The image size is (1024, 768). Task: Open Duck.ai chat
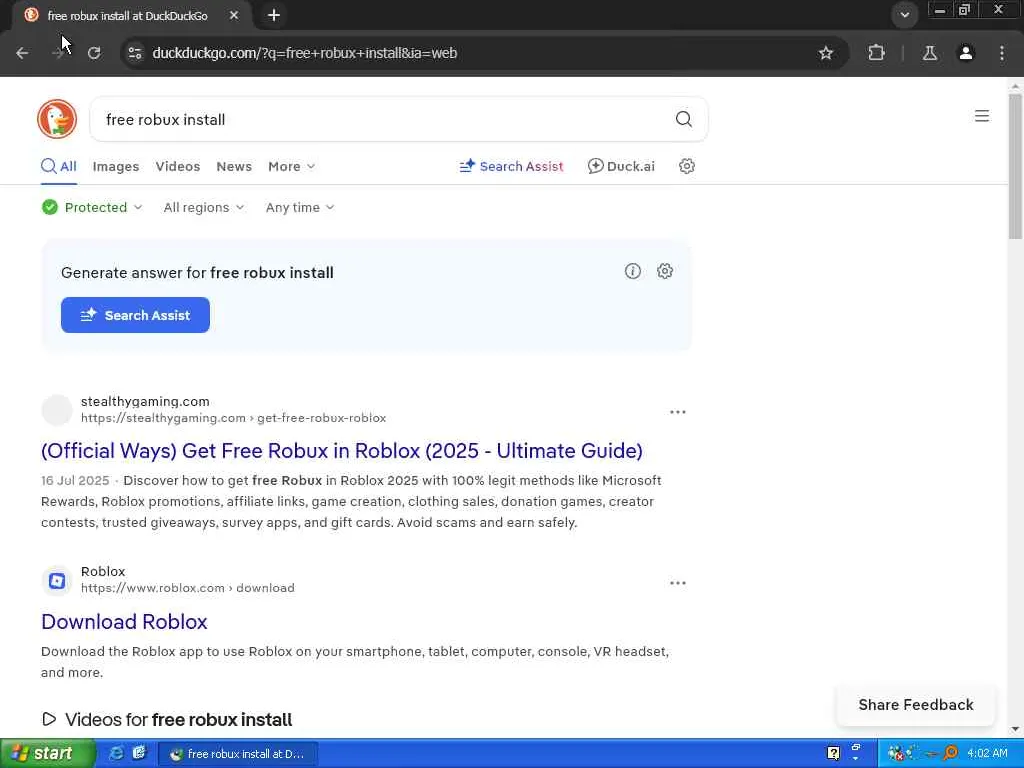620,166
